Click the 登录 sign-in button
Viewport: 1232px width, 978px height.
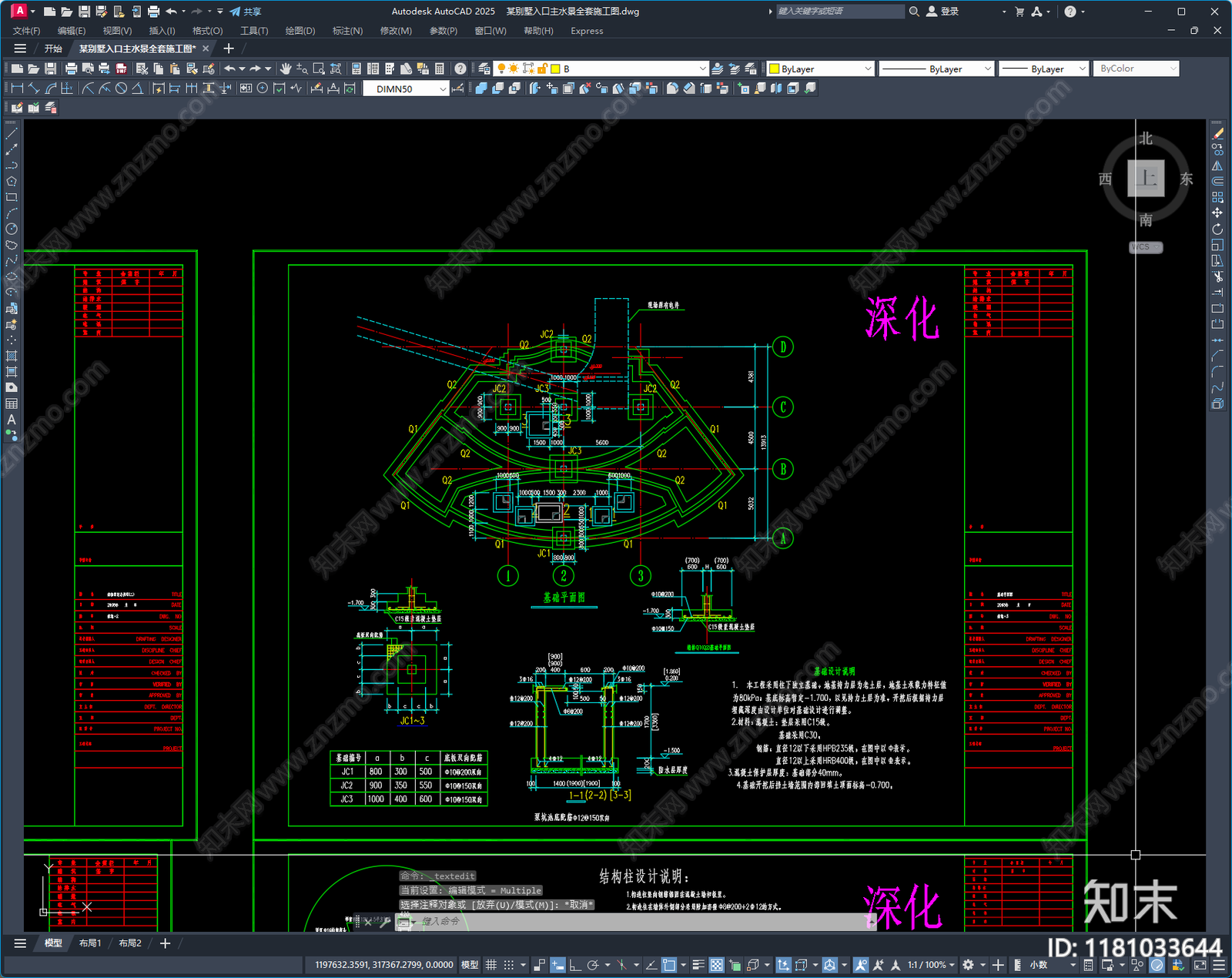[x=943, y=12]
